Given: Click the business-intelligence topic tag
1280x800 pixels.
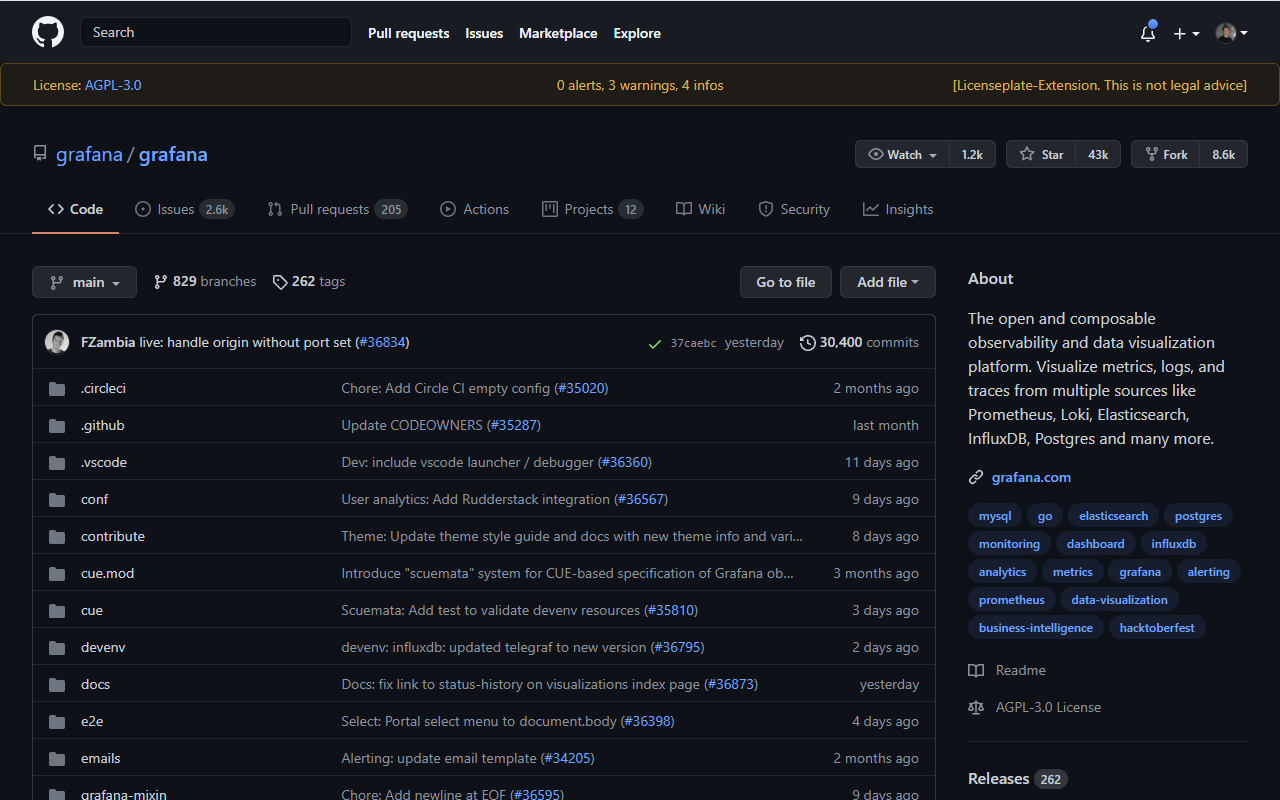Looking at the screenshot, I should 1036,628.
